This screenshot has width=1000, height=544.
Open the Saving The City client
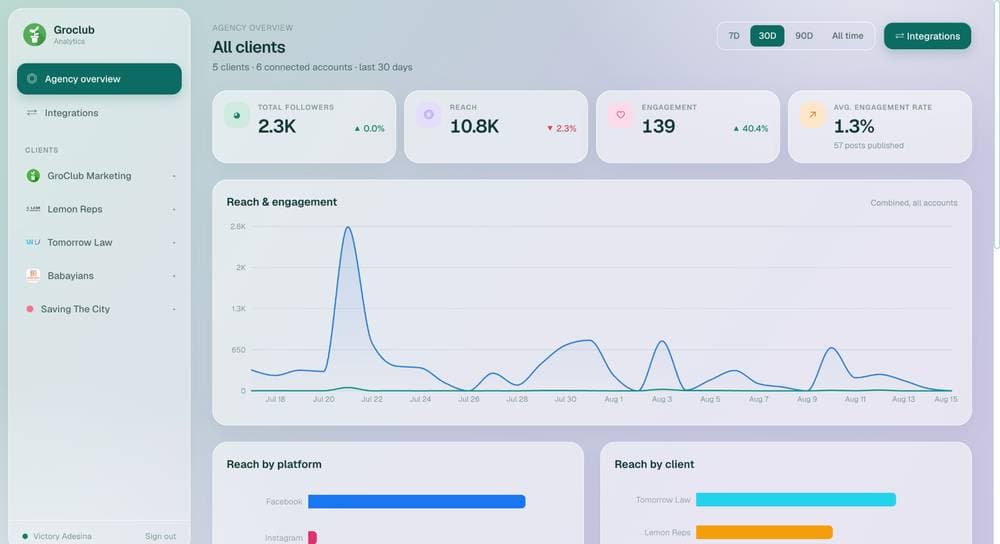(x=99, y=309)
